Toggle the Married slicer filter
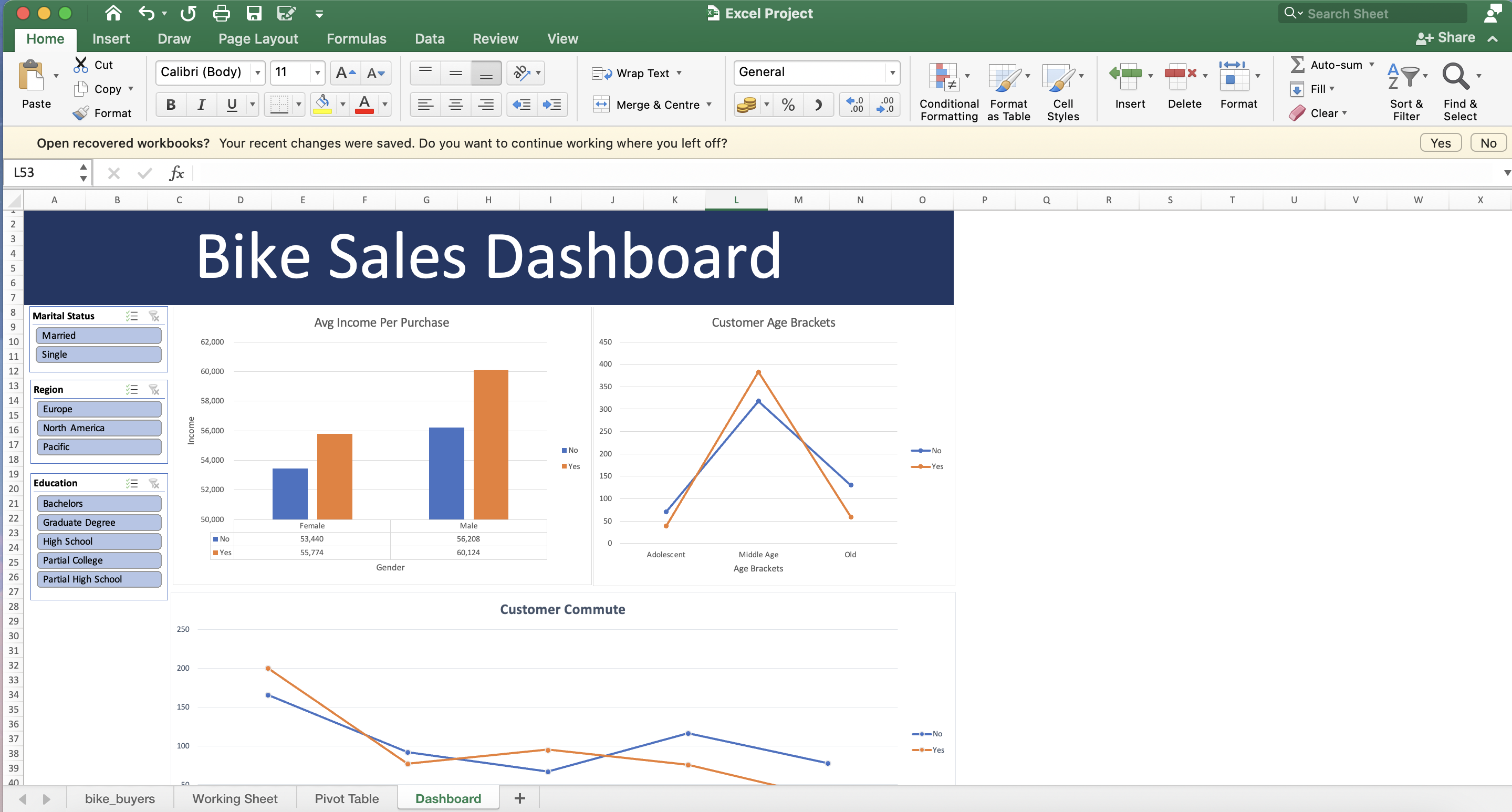This screenshot has height=812, width=1512. tap(99, 335)
